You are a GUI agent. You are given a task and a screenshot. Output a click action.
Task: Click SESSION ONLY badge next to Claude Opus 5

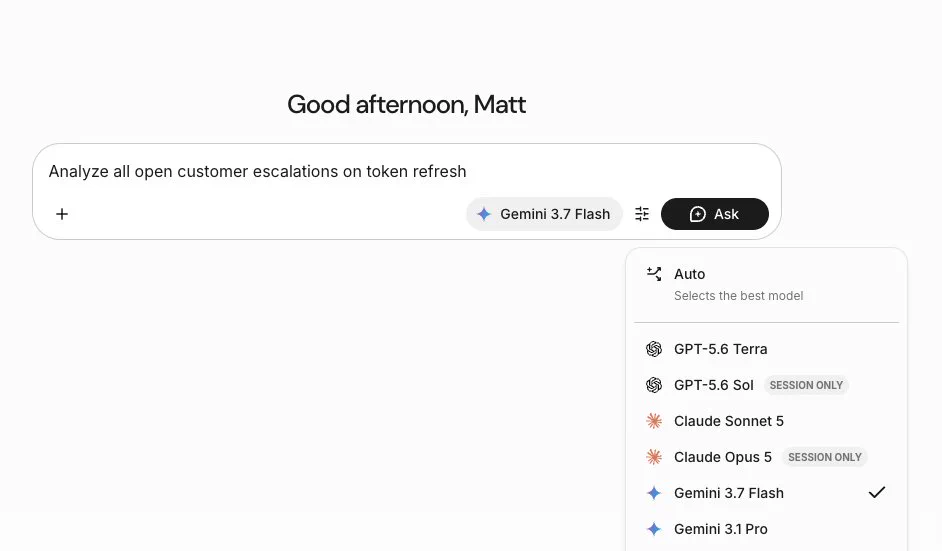[x=825, y=457]
